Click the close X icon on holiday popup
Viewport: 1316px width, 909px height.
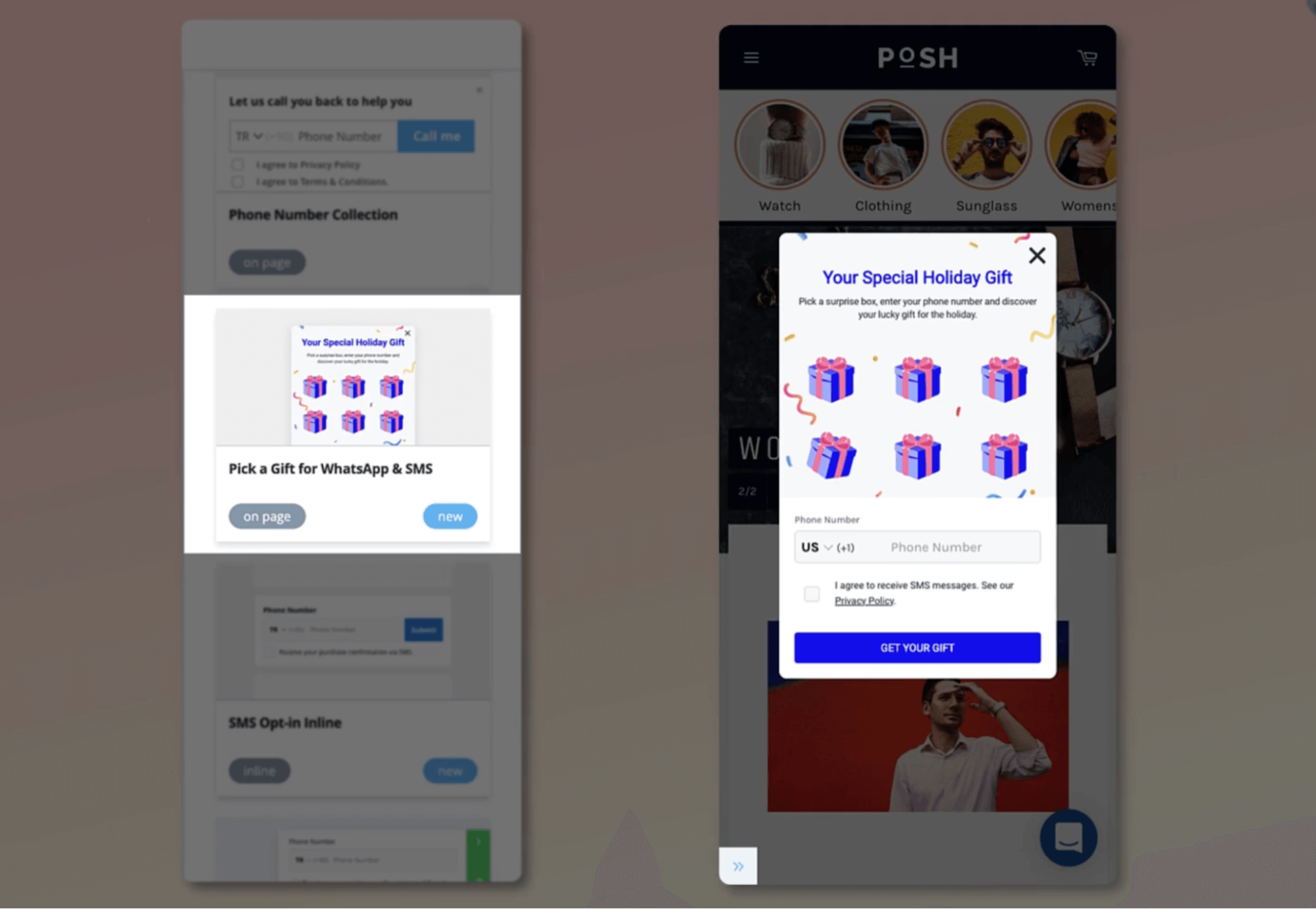(1038, 255)
